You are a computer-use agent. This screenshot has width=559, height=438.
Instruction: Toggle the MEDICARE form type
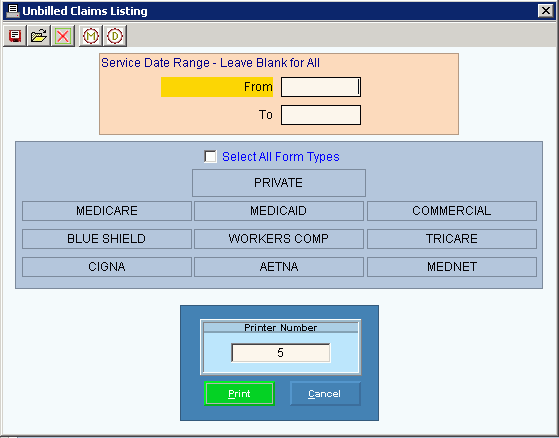click(x=107, y=211)
